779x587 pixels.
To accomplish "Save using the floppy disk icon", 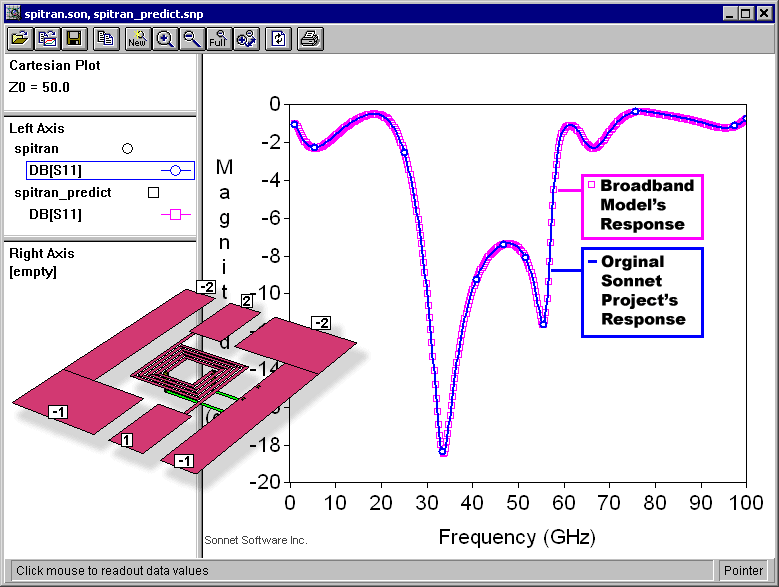I will tap(73, 39).
